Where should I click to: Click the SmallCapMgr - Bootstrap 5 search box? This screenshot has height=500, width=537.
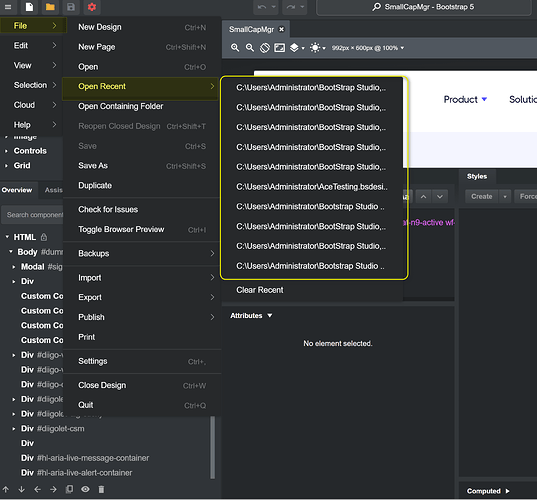point(424,7)
